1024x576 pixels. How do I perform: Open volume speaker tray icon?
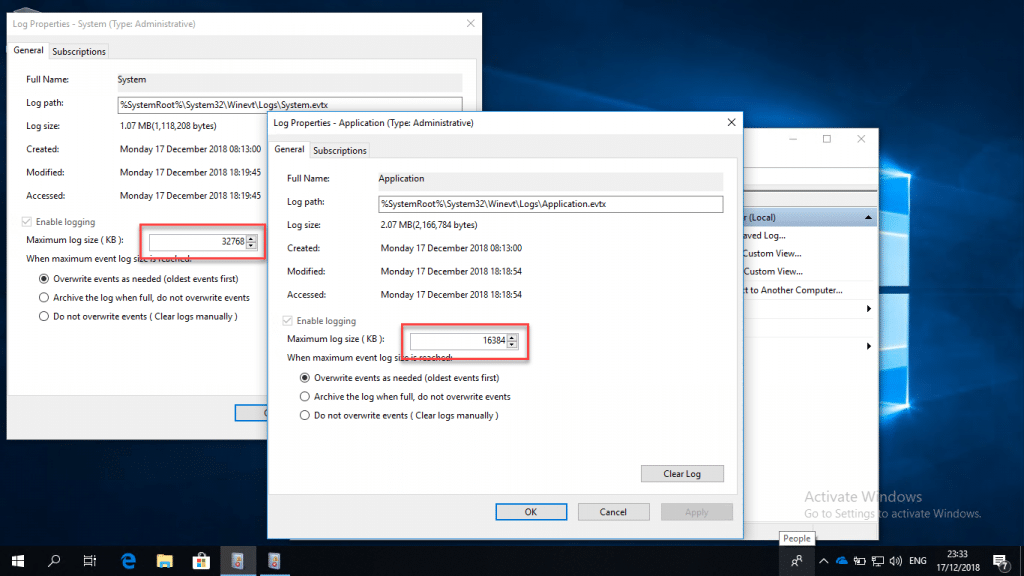point(895,560)
